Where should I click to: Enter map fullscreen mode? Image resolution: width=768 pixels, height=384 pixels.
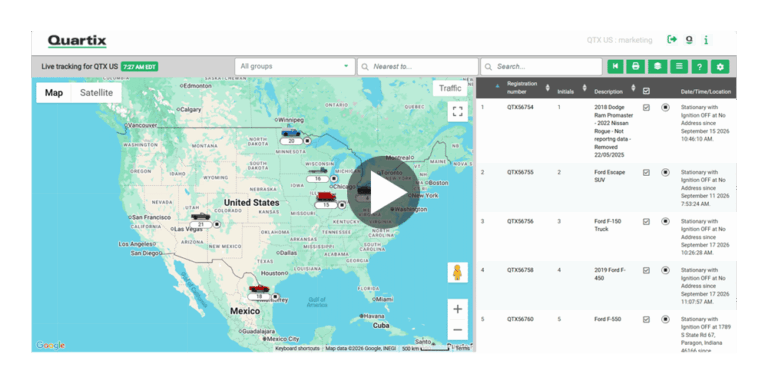457,112
